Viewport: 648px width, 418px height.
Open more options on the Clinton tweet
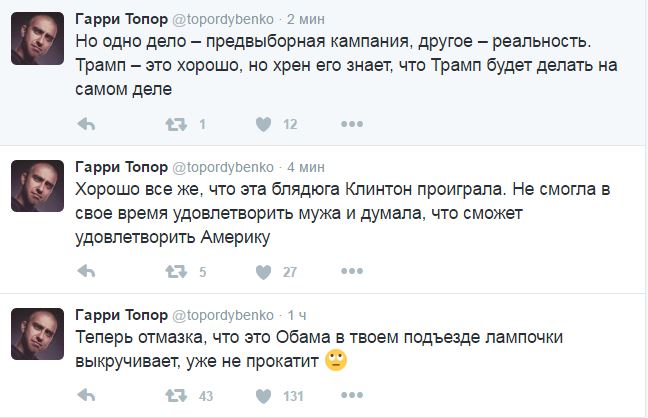(x=351, y=271)
